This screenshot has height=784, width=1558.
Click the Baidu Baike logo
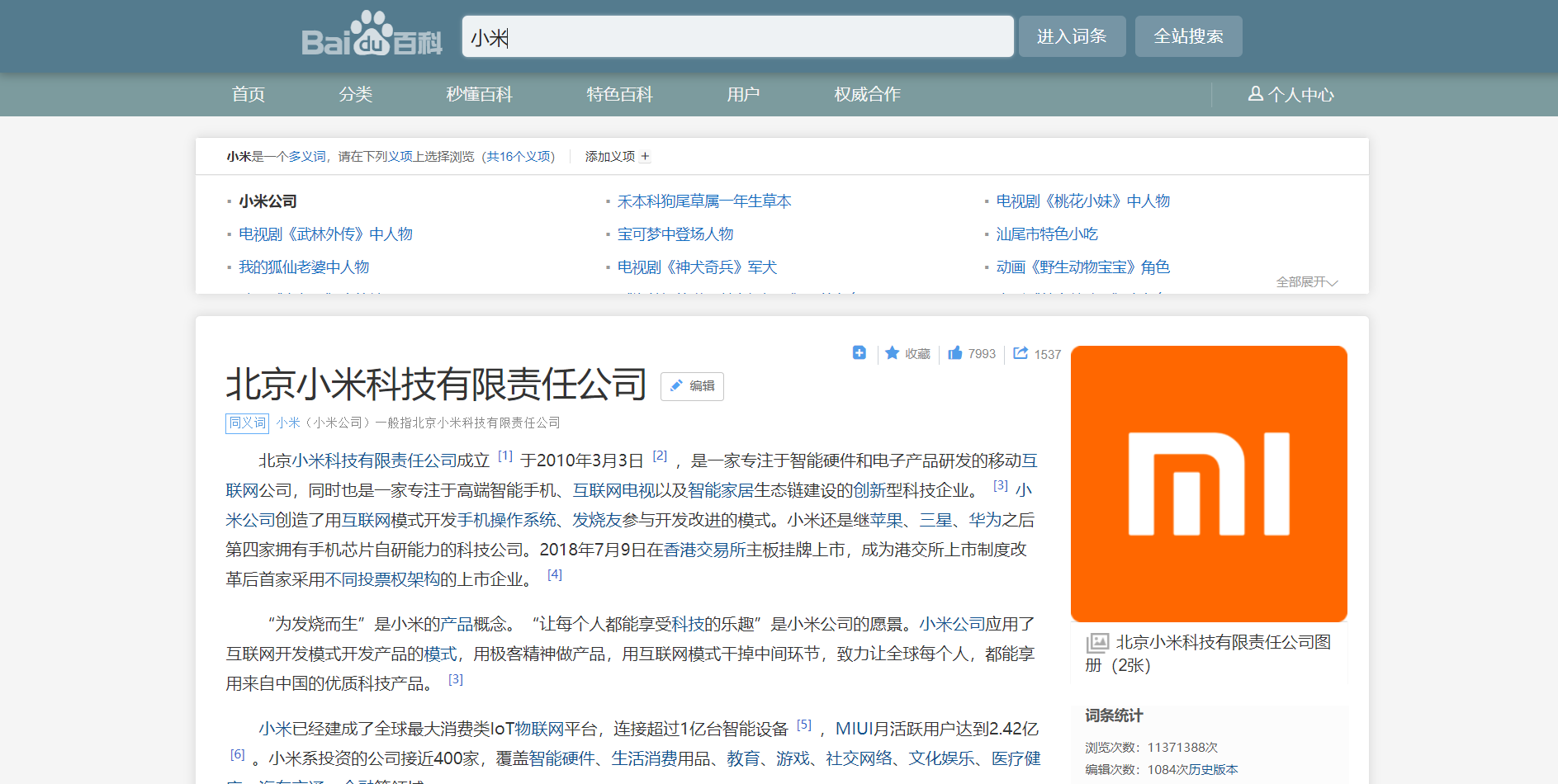(x=372, y=34)
